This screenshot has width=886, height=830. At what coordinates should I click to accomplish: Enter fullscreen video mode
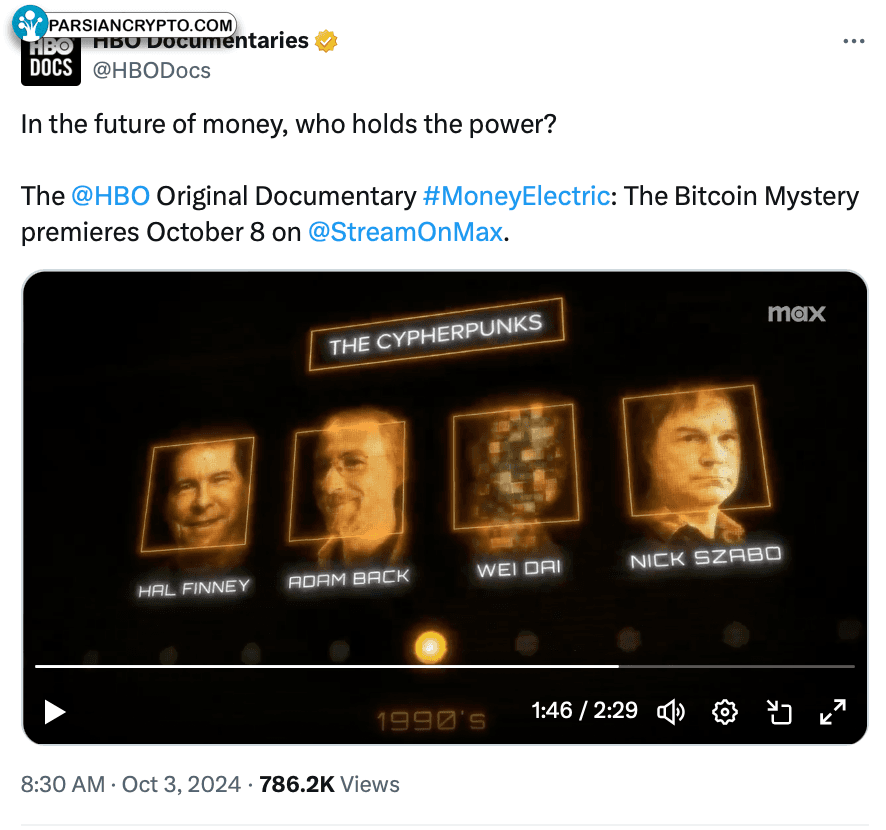coord(833,712)
